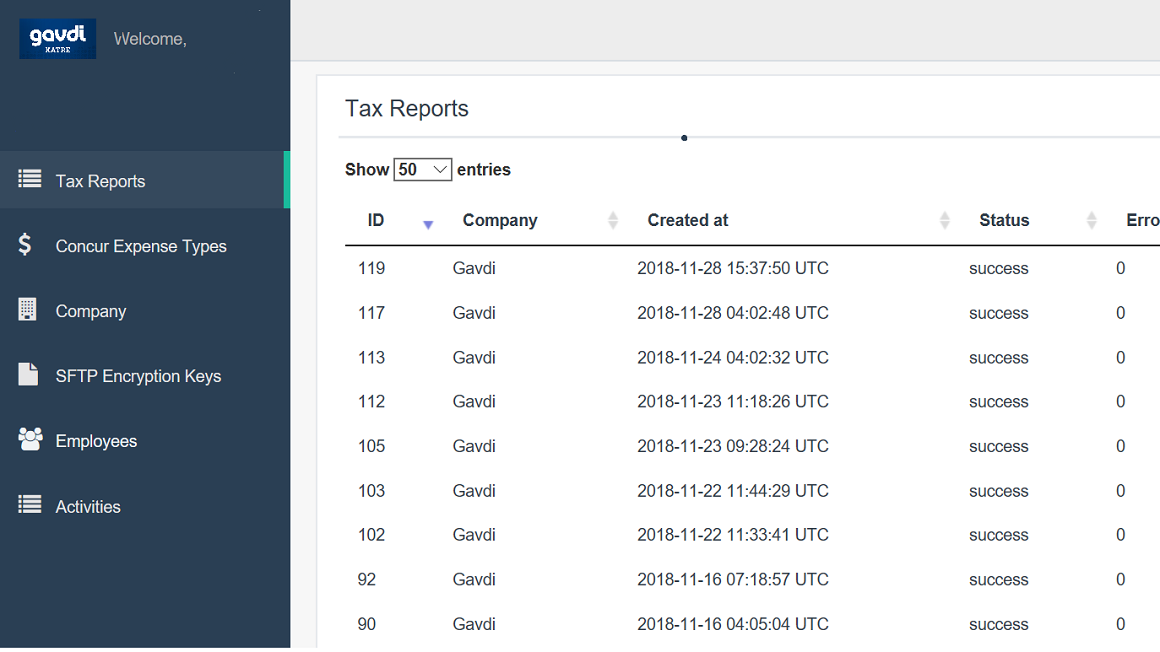
Task: Click the Gavdi entry in row 119
Action: click(x=473, y=268)
